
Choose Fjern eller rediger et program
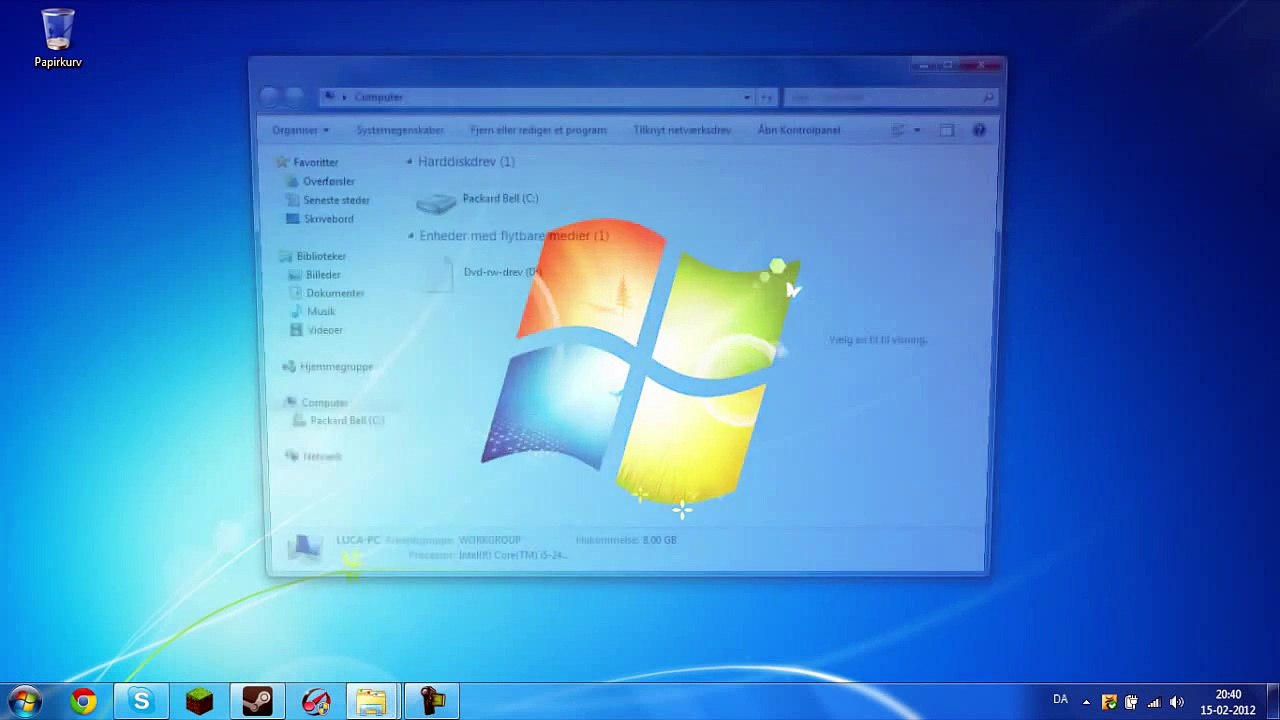[538, 130]
